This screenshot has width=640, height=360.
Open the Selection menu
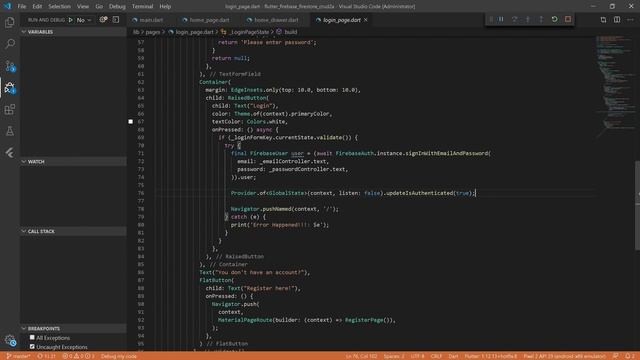tap(59, 6)
